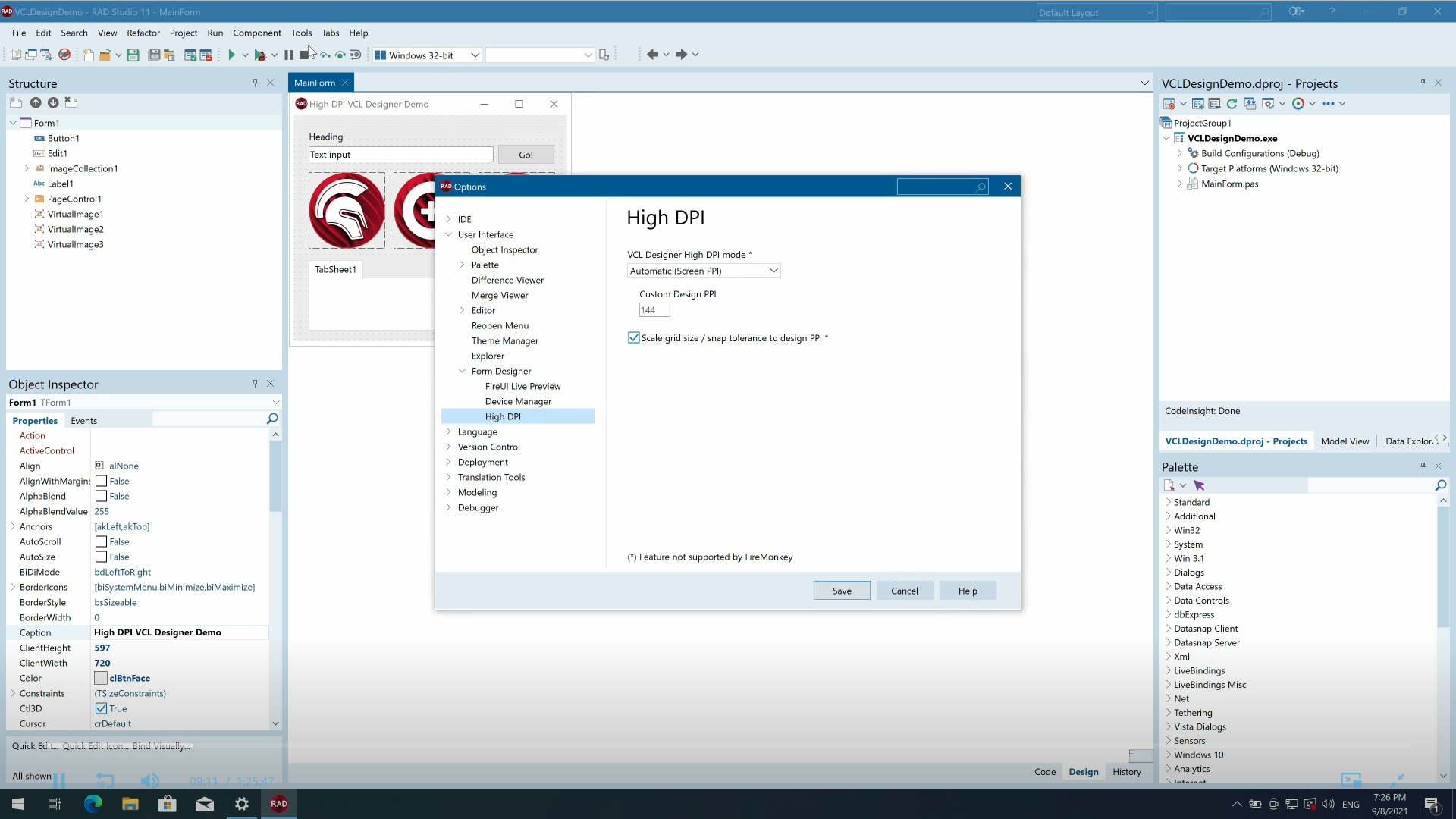The image size is (1456, 819).
Task: Open VCL Designer High DPI mode dropdown
Action: click(773, 271)
